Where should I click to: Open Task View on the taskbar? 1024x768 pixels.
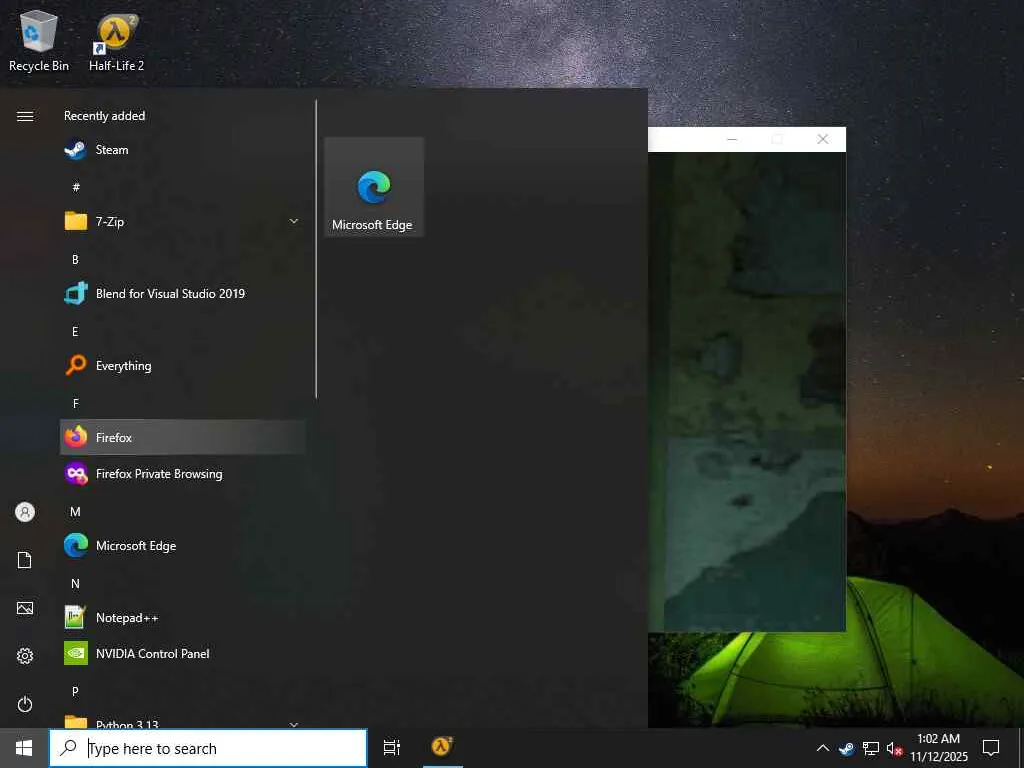pyautogui.click(x=392, y=748)
